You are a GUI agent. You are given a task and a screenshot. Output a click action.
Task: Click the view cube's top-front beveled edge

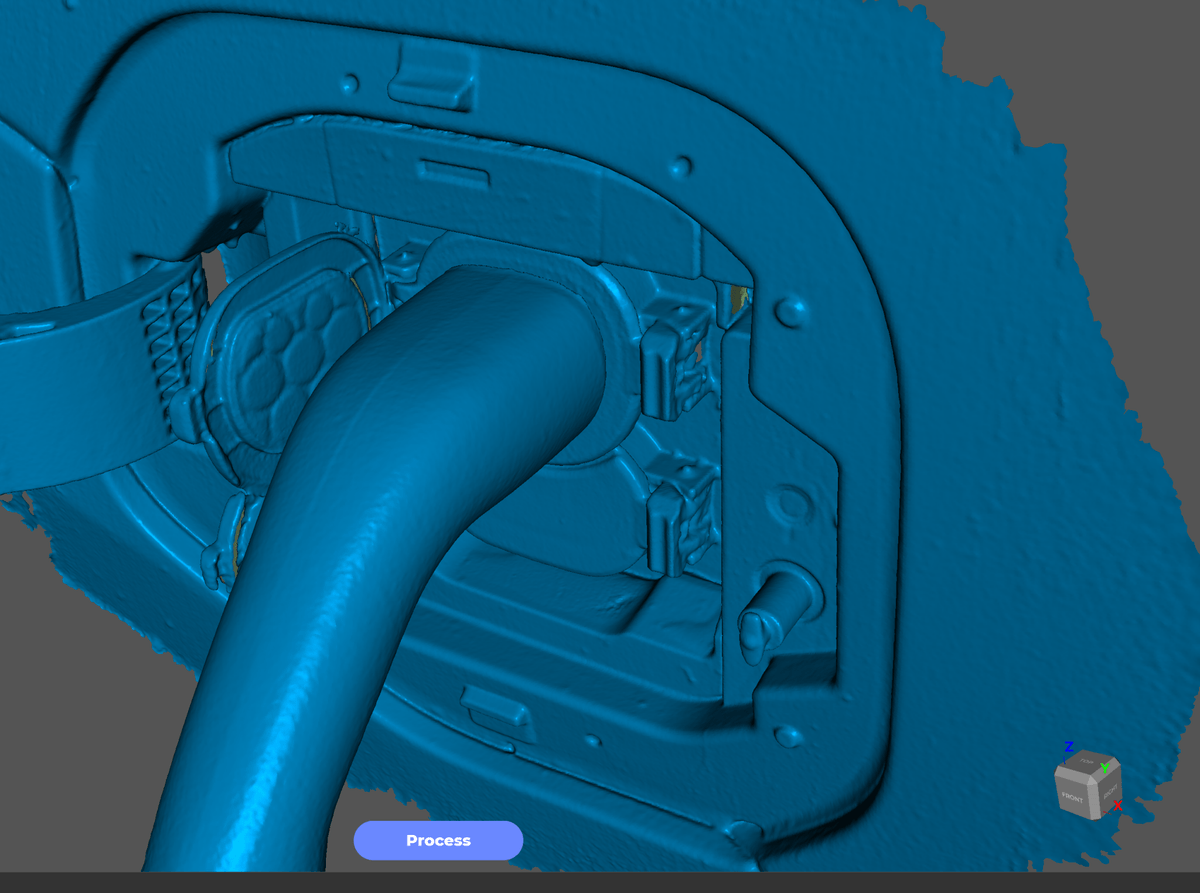coord(1074,775)
